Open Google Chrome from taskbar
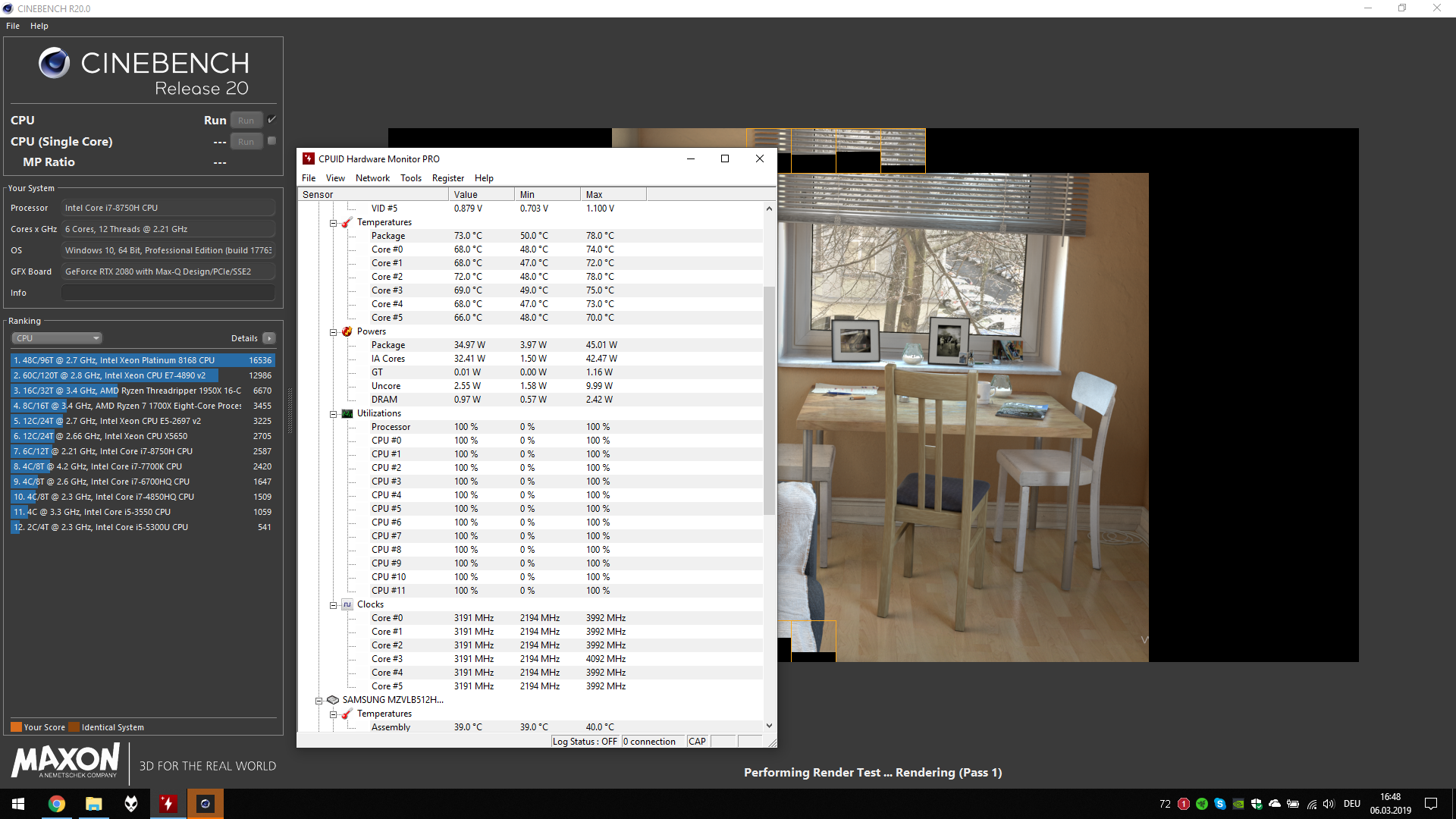The image size is (1456, 819). click(57, 804)
